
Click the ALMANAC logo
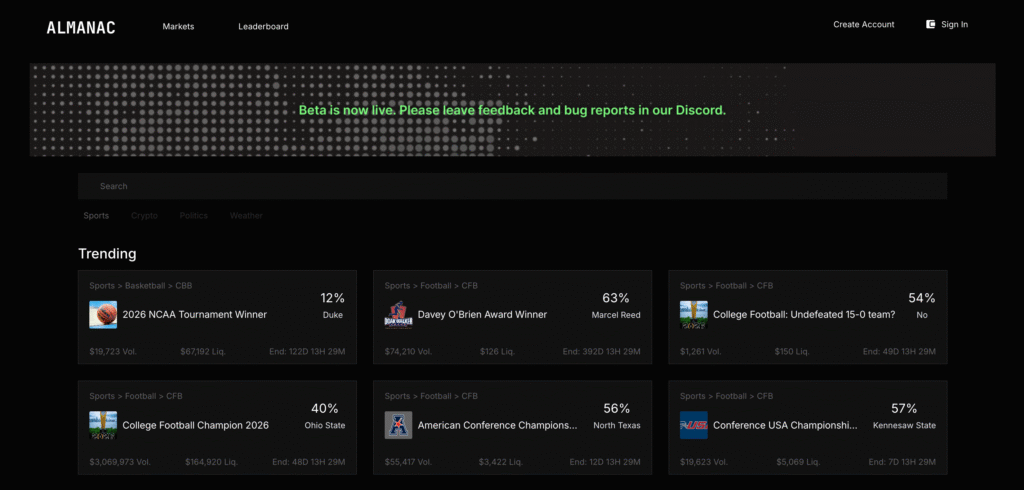pos(81,27)
